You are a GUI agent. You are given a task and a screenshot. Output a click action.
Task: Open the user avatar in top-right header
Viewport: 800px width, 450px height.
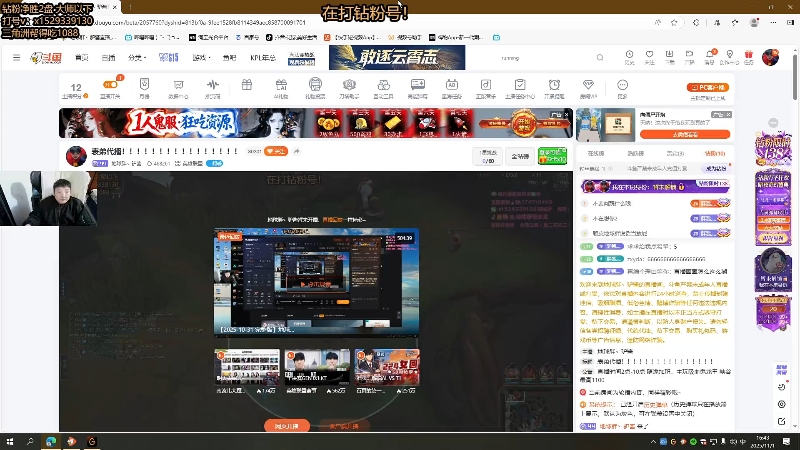point(770,57)
